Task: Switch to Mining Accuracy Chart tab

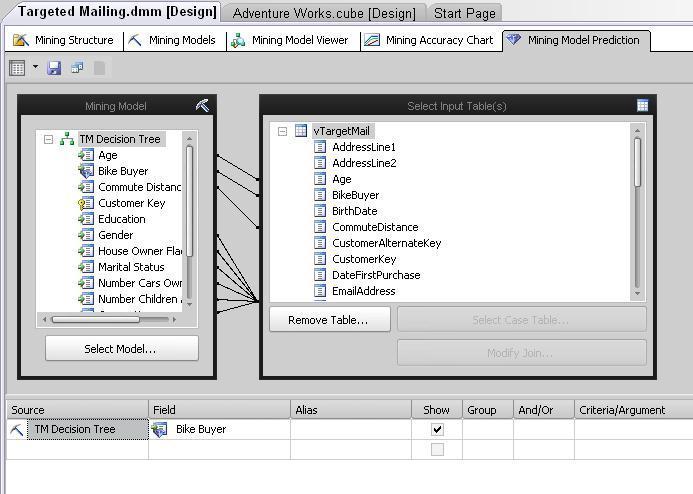Action: point(430,40)
